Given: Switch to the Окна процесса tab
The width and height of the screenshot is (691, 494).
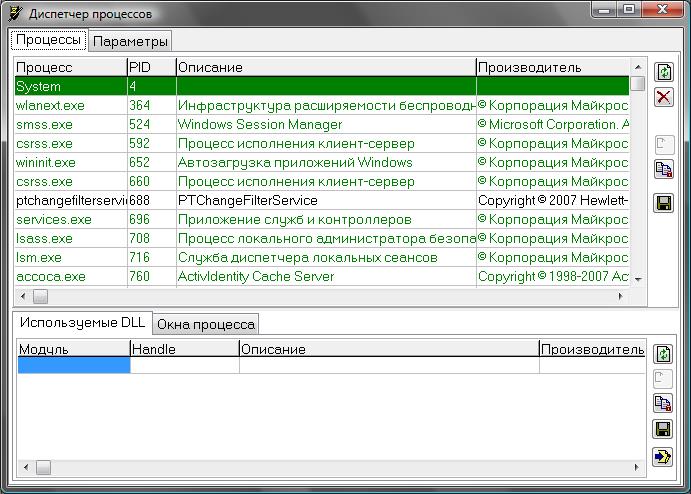Looking at the screenshot, I should pyautogui.click(x=206, y=324).
